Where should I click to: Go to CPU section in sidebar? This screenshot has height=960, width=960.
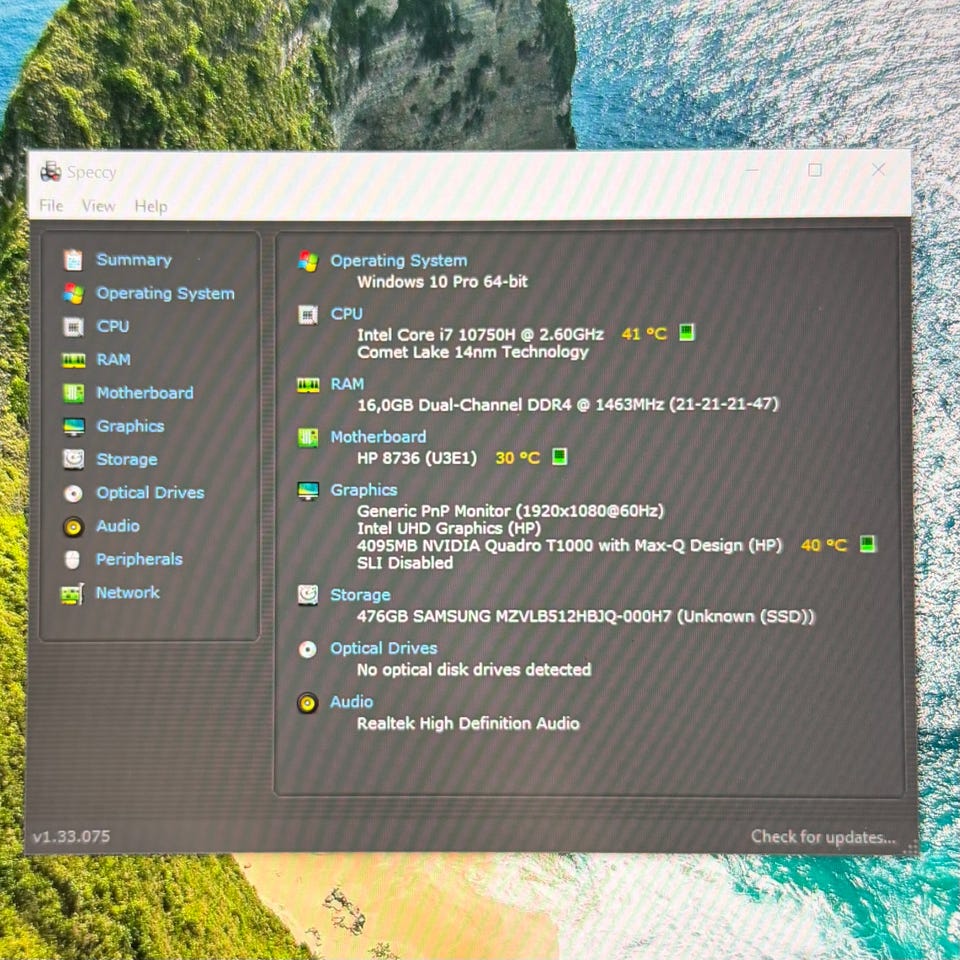click(x=113, y=326)
